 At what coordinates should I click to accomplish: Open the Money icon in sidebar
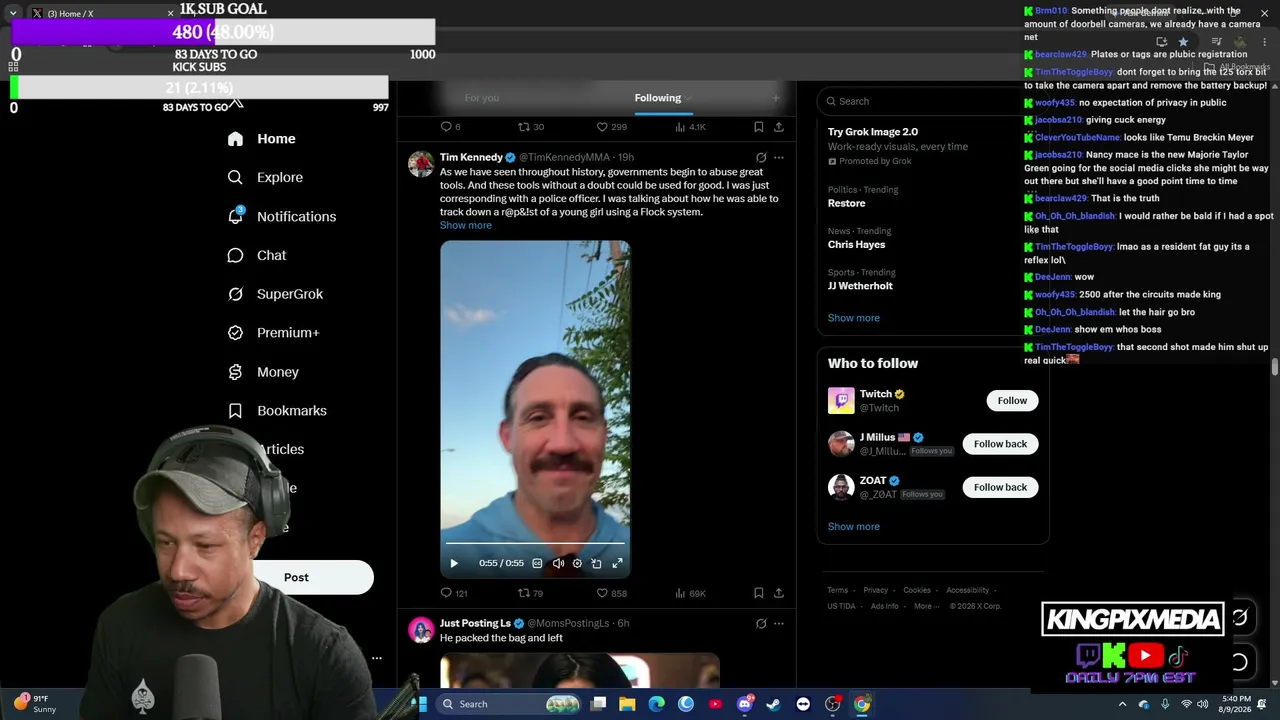pos(235,372)
